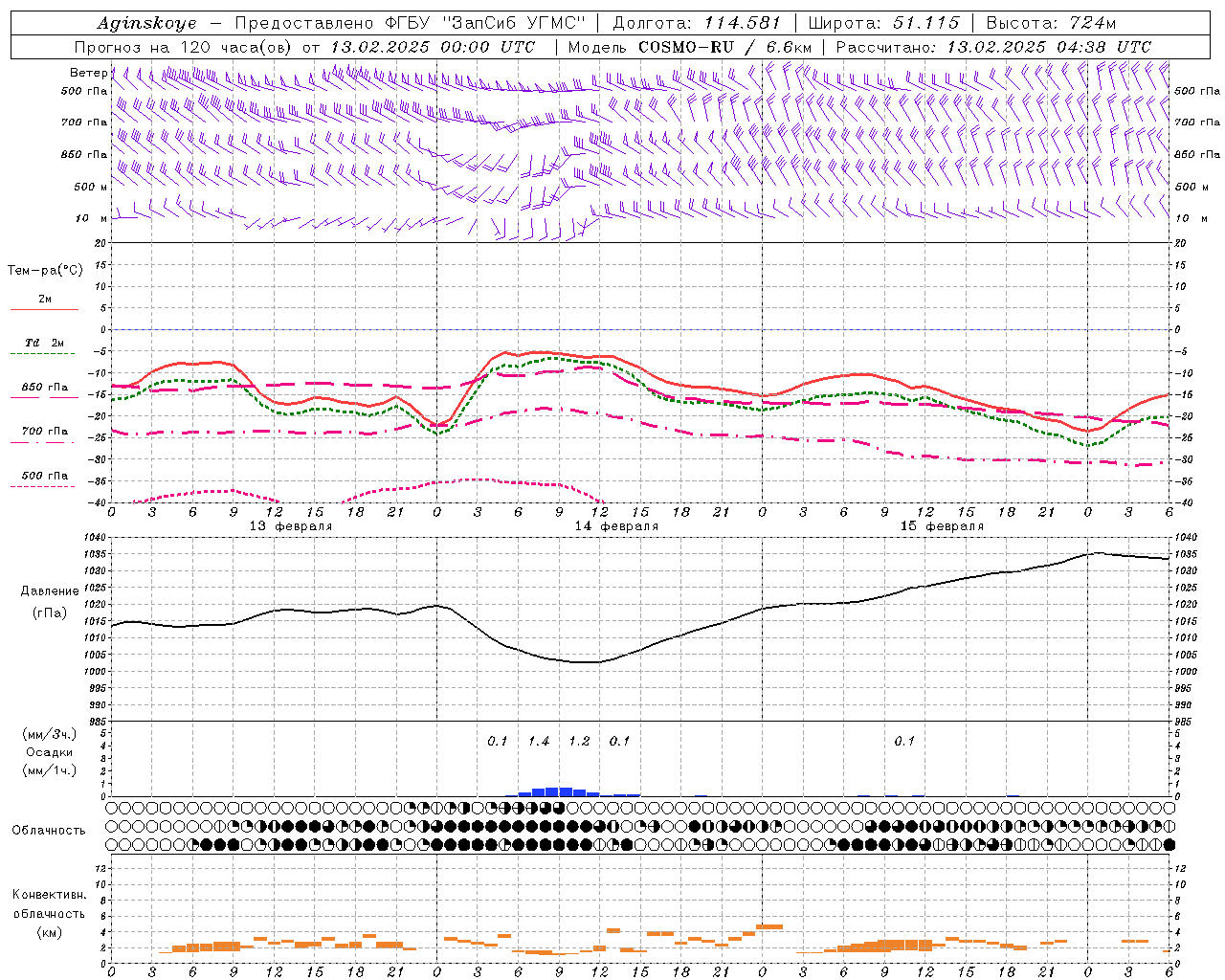Click the (мм/1ч.) hourly precipitation unit label

50,770
